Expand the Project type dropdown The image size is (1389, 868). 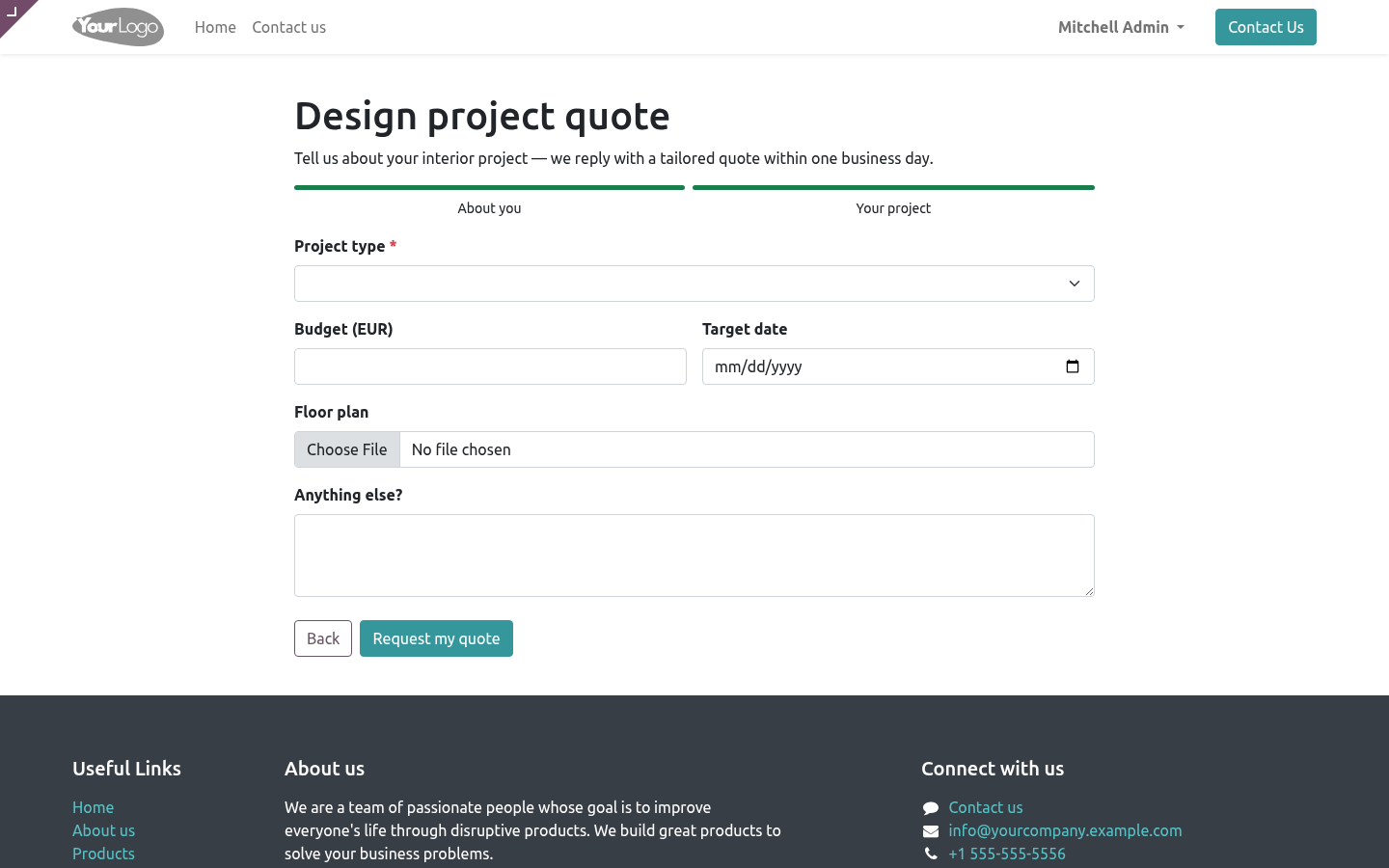tap(694, 284)
